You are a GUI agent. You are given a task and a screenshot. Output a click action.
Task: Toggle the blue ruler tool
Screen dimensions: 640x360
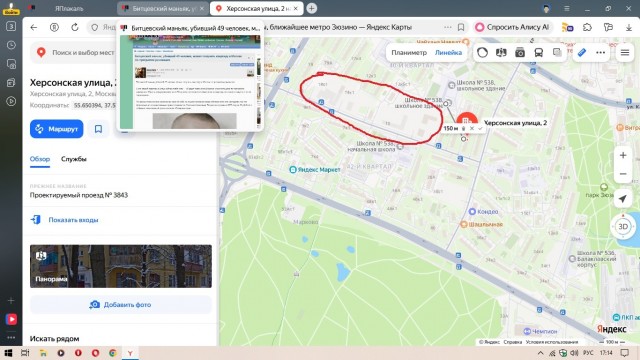point(582,53)
